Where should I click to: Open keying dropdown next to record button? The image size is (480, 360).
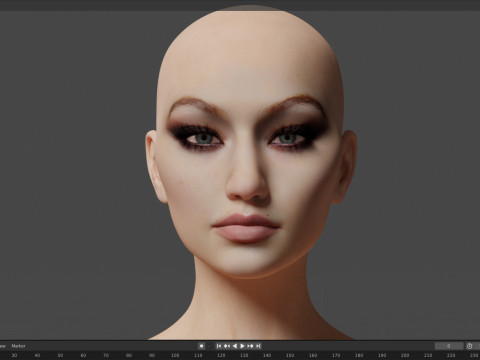pyautogui.click(x=209, y=346)
